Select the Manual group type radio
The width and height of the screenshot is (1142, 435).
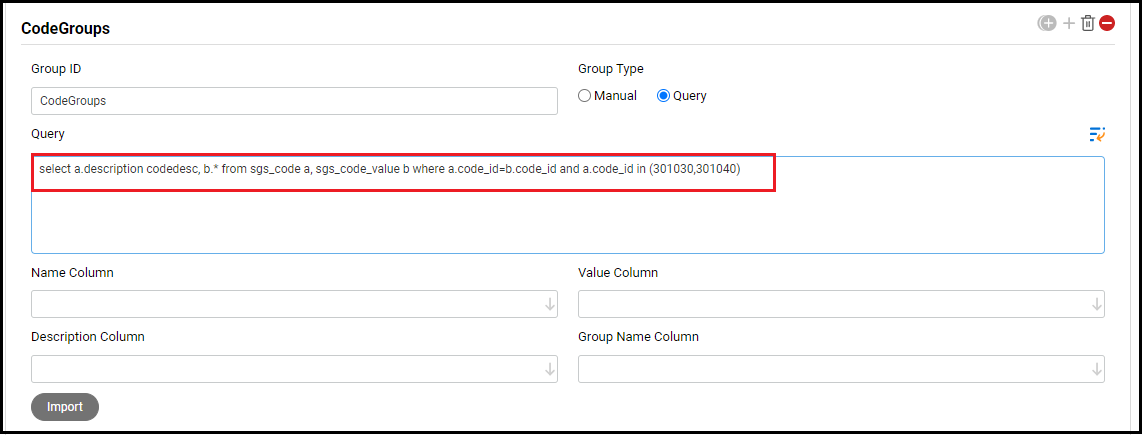pyautogui.click(x=585, y=96)
